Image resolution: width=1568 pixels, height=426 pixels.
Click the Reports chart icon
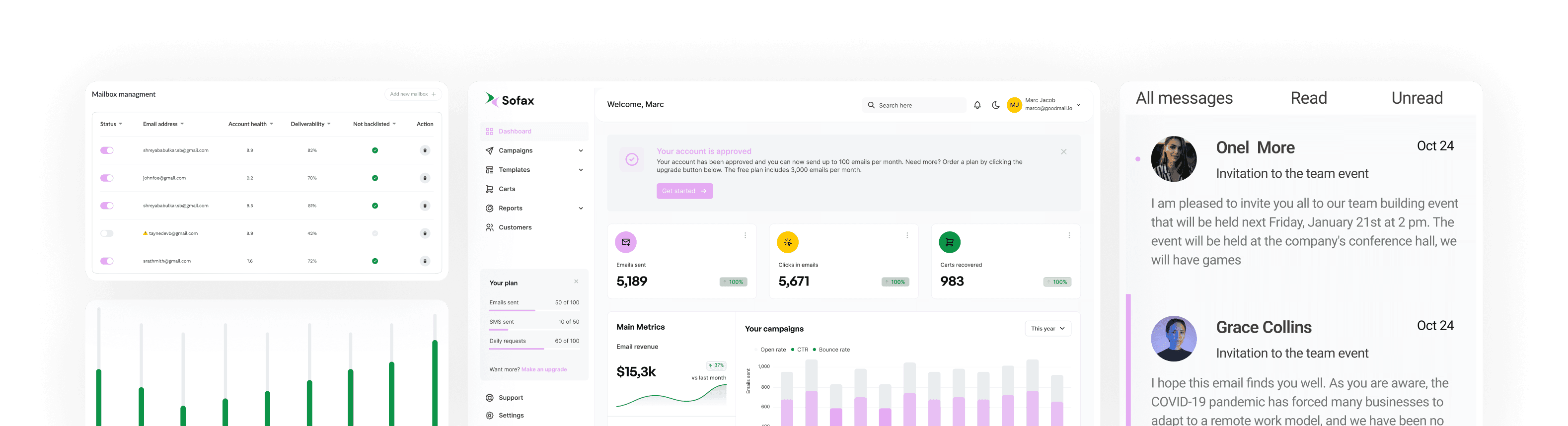click(x=489, y=208)
